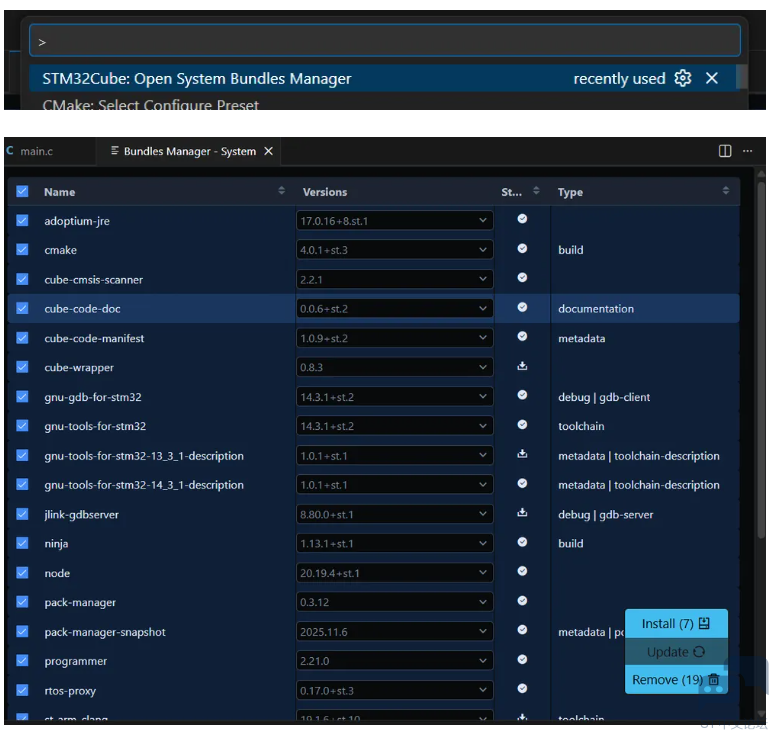This screenshot has height=739, width=777.
Task: Click the documentation type cell
Action: 596,309
